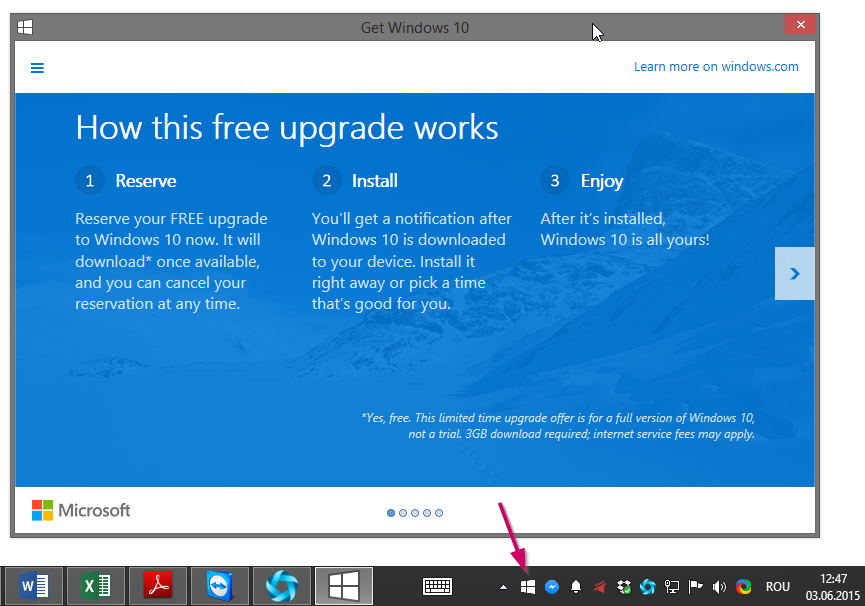
Task: Click the bell notification tray icon
Action: 576,587
